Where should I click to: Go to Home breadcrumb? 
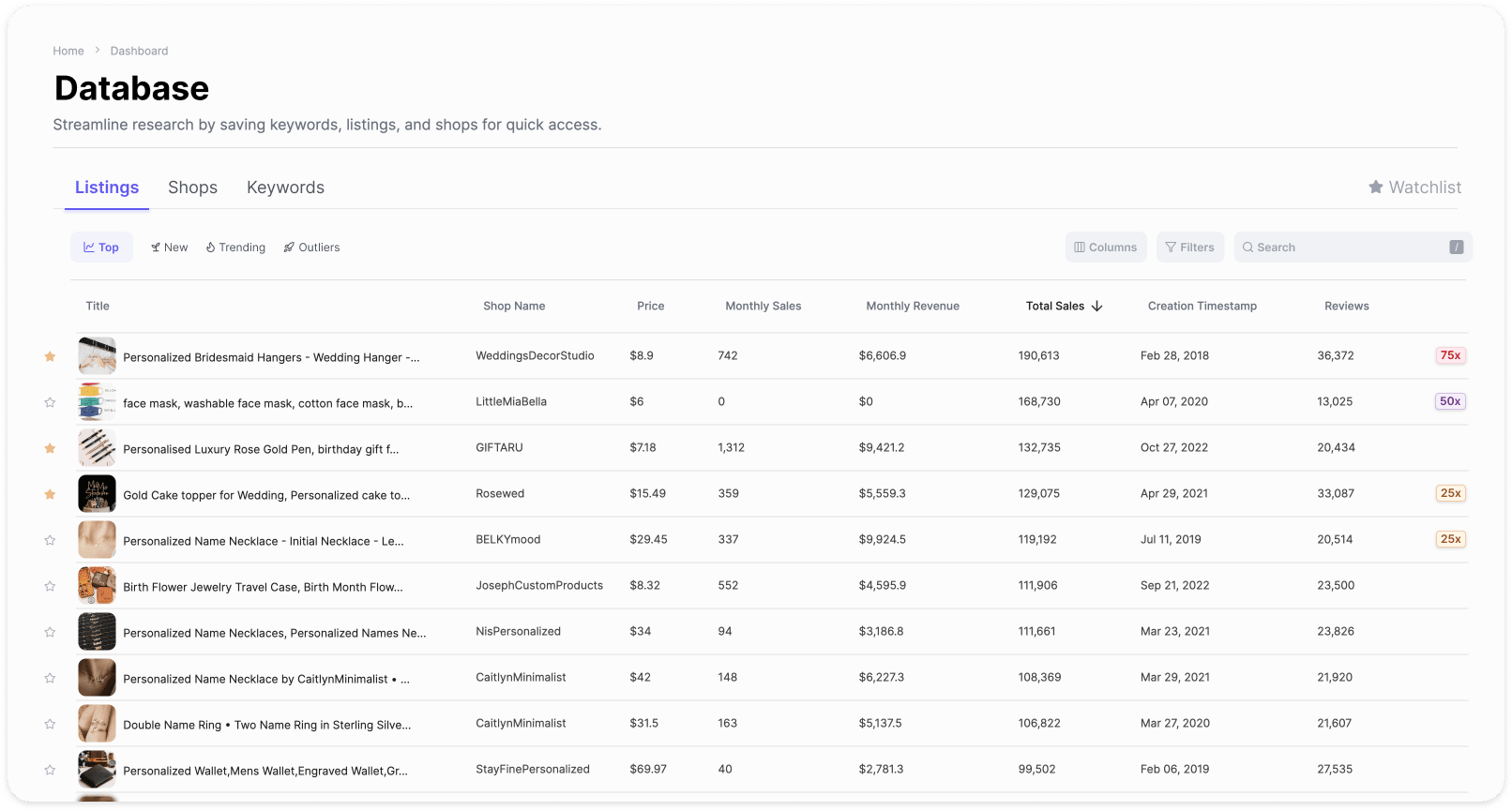68,51
